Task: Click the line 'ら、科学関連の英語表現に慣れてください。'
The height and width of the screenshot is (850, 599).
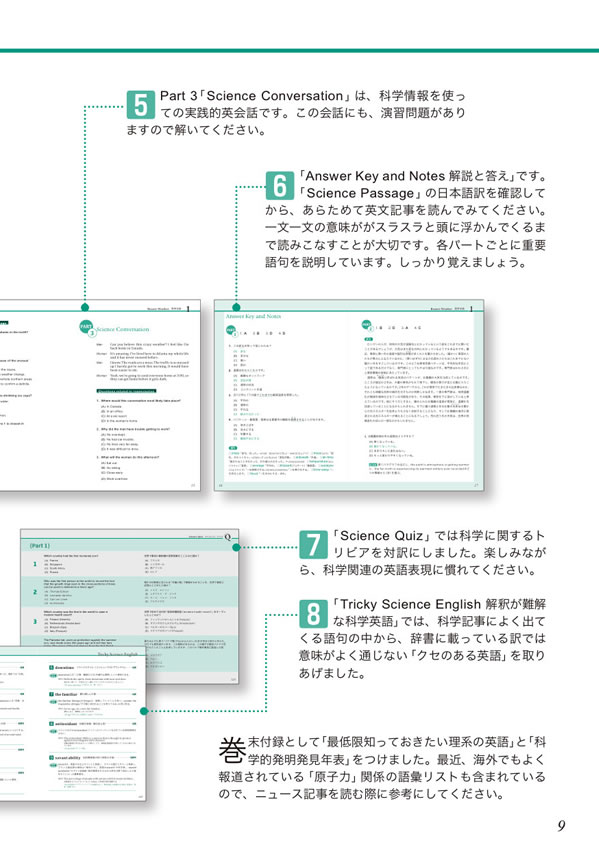Action: click(418, 570)
